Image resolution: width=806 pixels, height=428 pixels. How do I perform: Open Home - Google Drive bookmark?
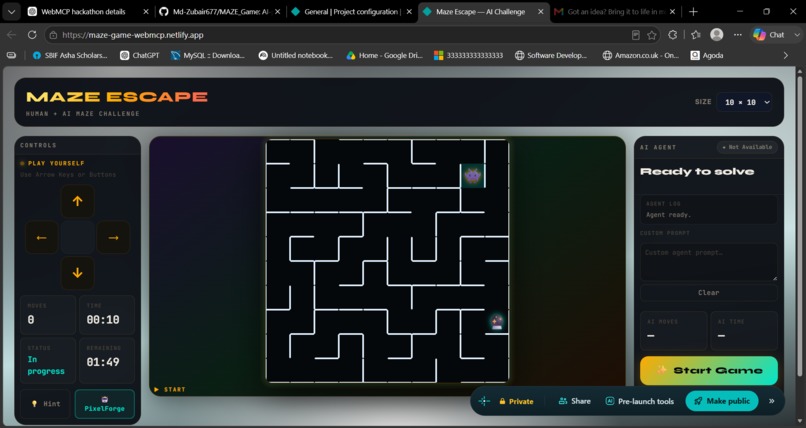coord(384,55)
